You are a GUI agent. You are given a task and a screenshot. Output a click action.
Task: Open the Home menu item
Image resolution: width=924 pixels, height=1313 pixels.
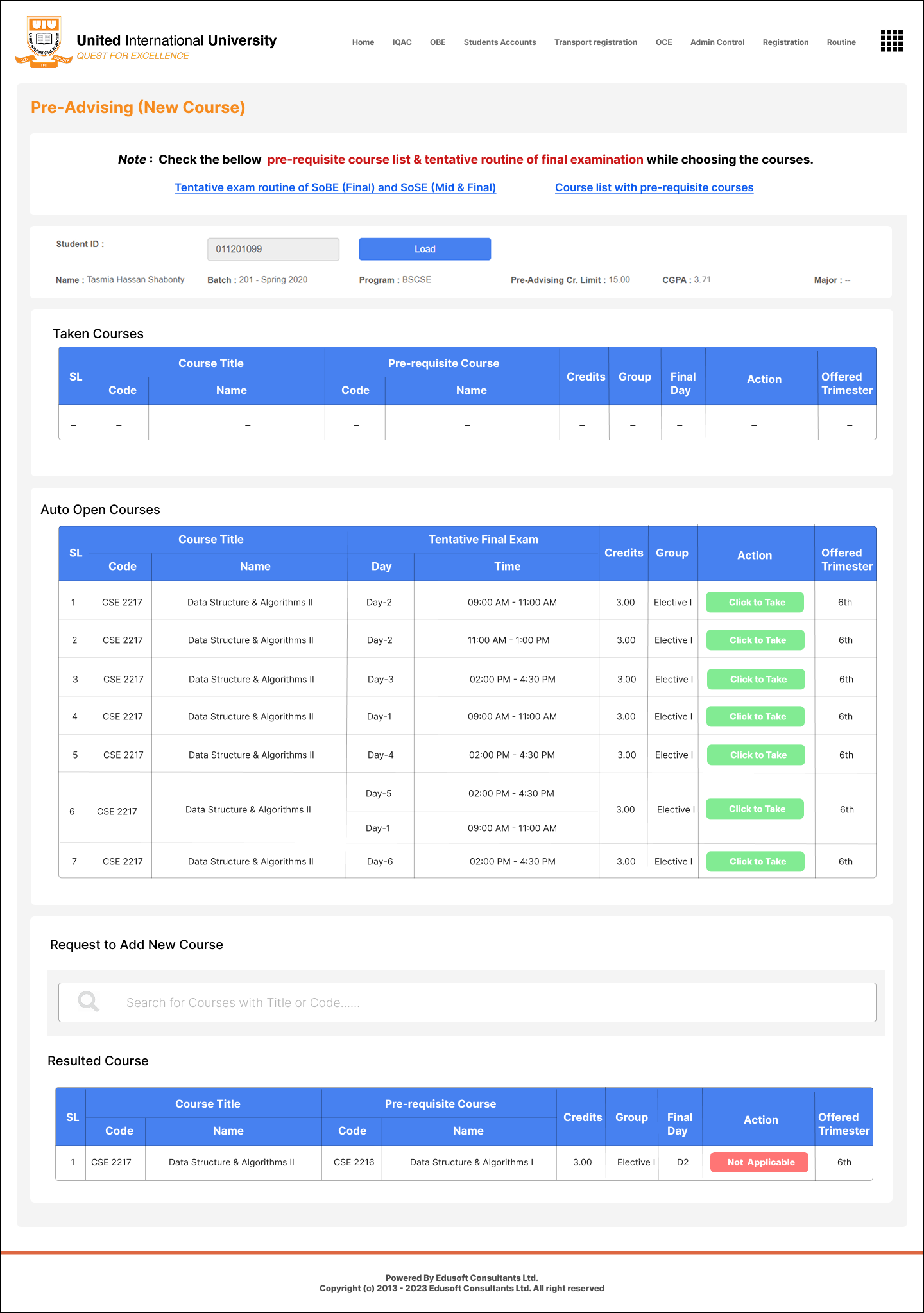(363, 42)
